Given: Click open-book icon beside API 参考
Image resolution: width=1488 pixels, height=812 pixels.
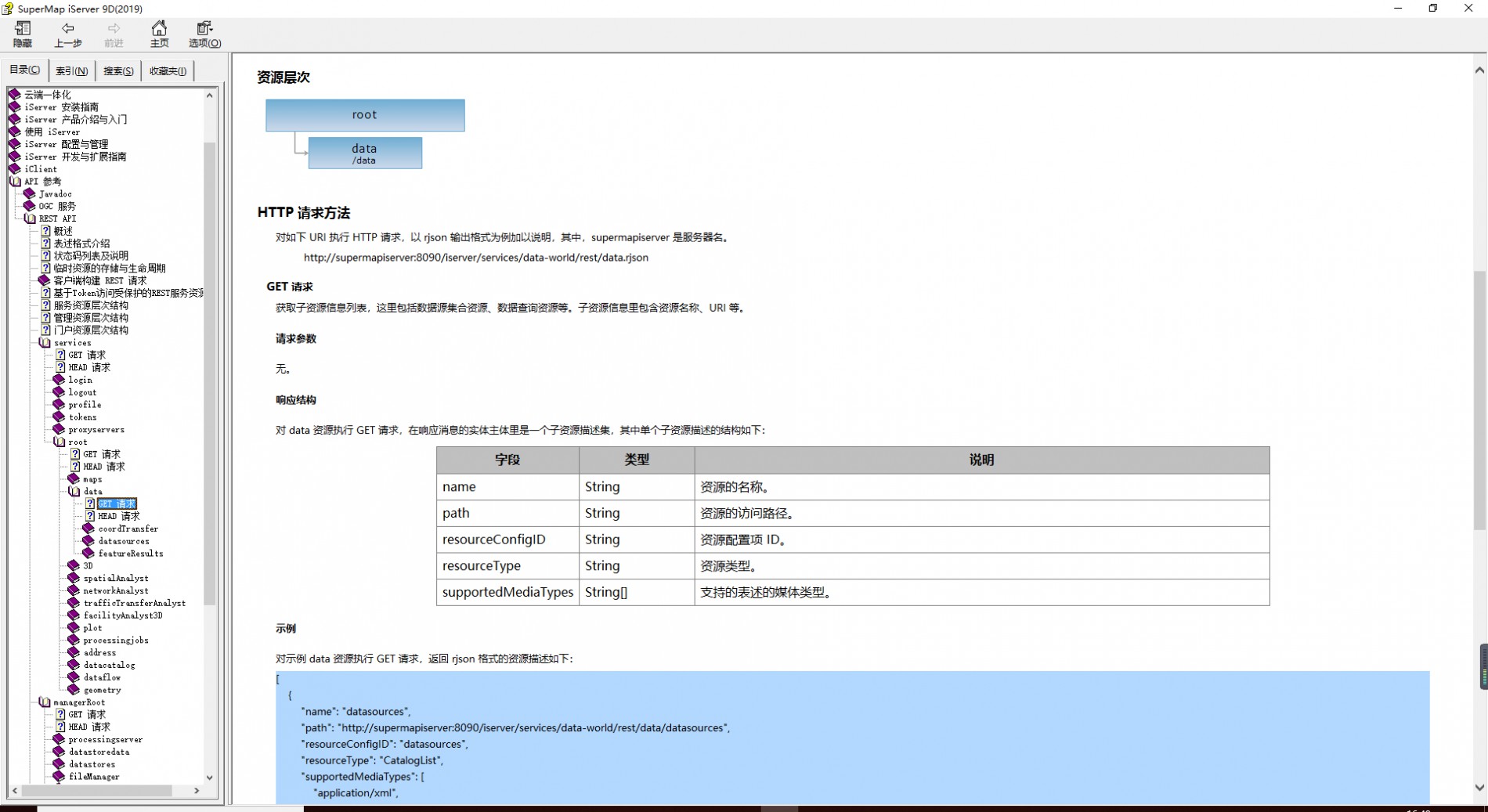Looking at the screenshot, I should (x=15, y=182).
